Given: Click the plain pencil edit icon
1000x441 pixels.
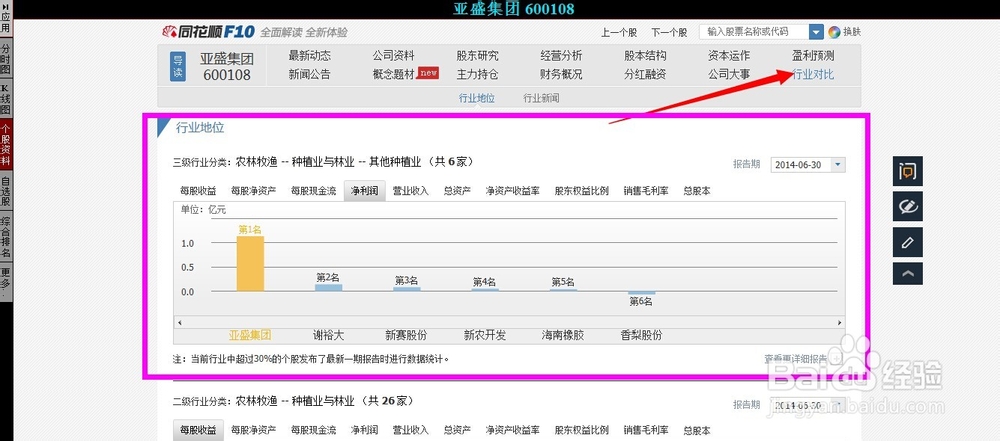Looking at the screenshot, I should pos(907,243).
